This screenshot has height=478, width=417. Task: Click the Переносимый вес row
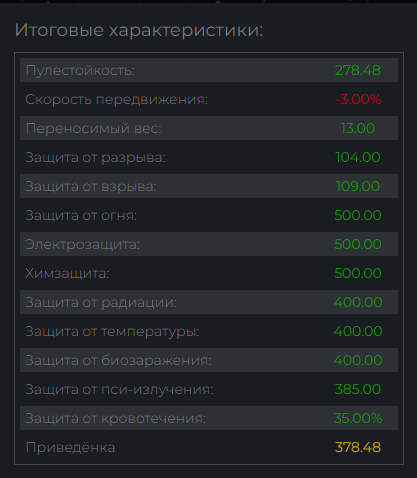(x=209, y=128)
